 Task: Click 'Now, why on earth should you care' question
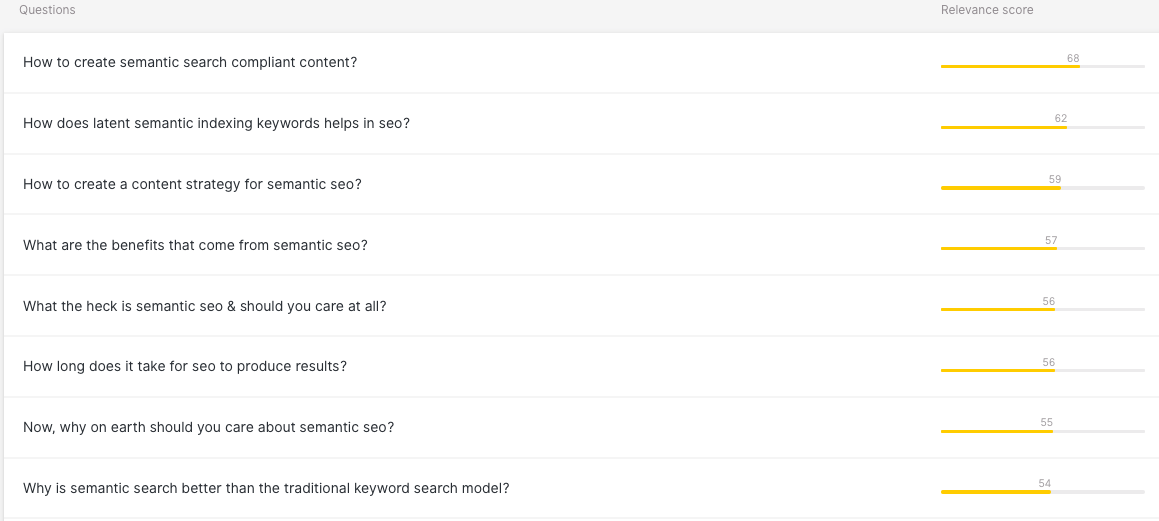tap(208, 427)
